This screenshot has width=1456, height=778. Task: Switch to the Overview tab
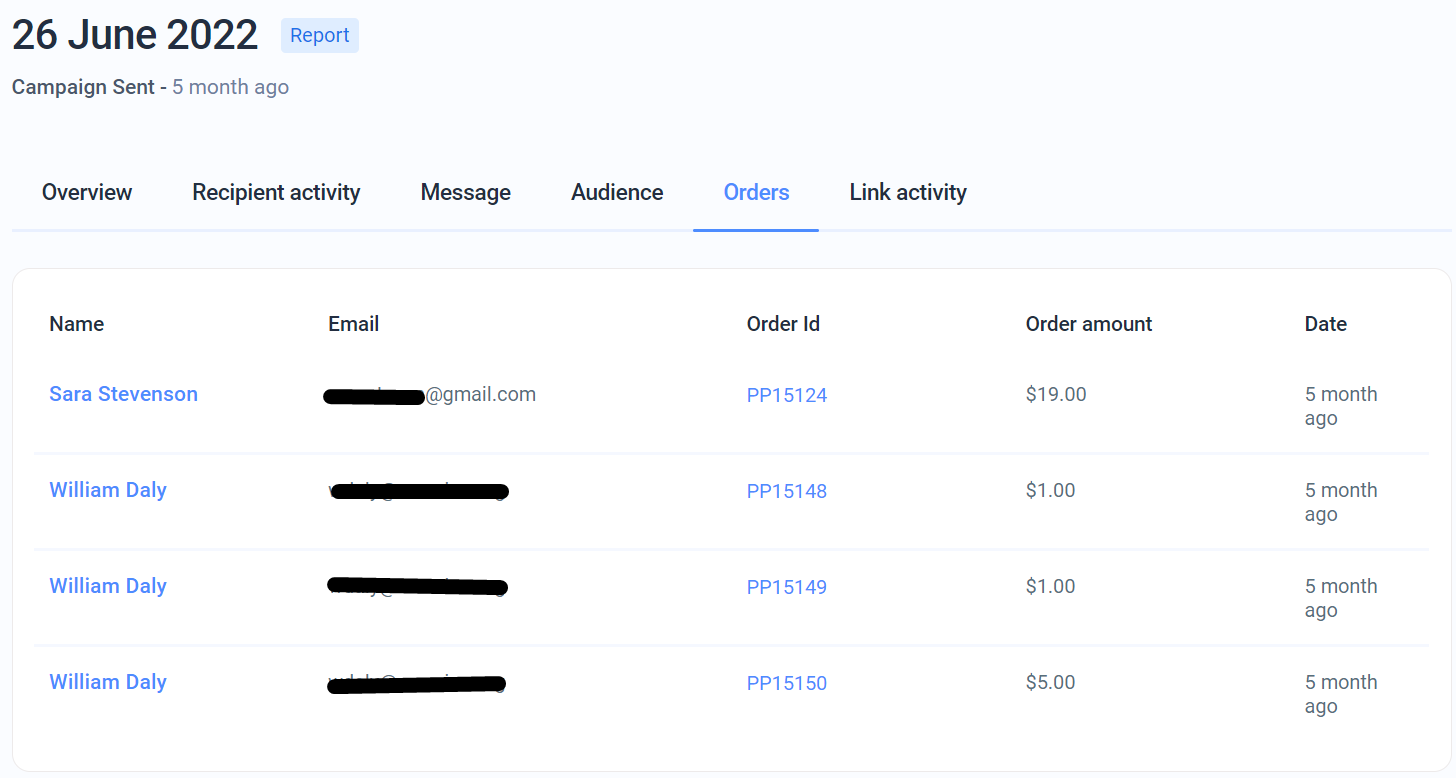point(87,192)
